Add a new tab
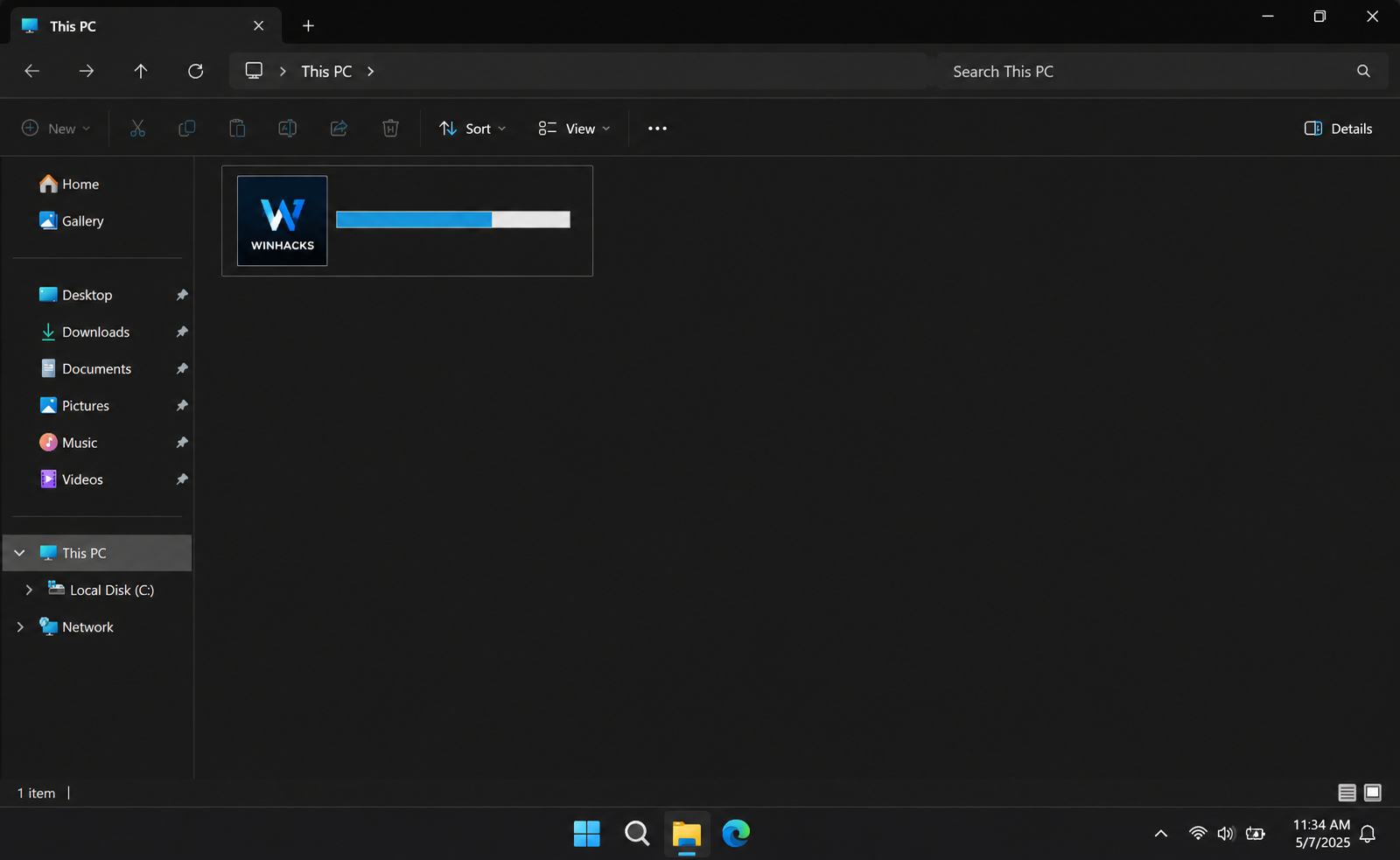The height and width of the screenshot is (860, 1400). coord(308,26)
